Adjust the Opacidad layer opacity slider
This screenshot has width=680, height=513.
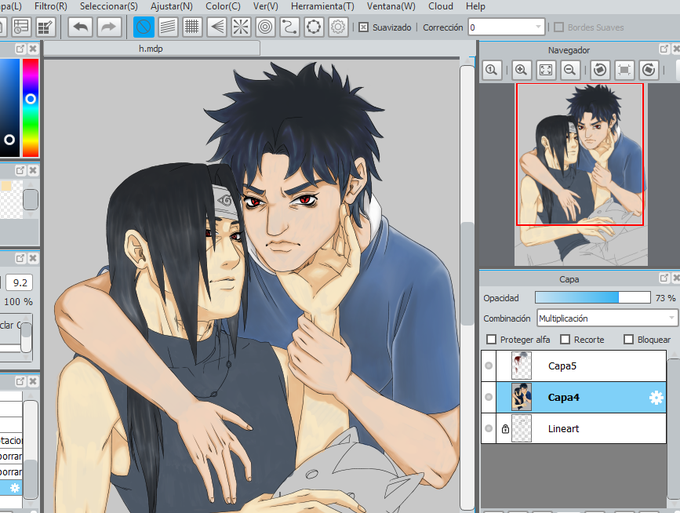(x=593, y=297)
